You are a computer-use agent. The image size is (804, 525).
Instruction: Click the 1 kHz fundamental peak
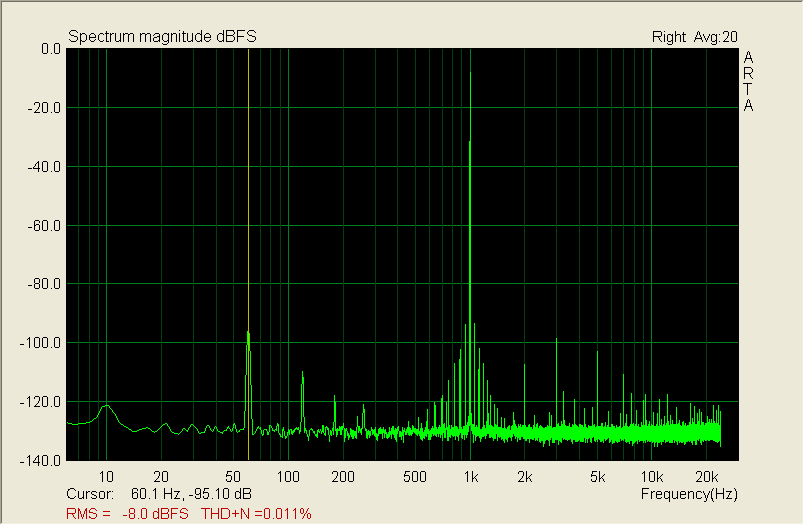tap(470, 246)
